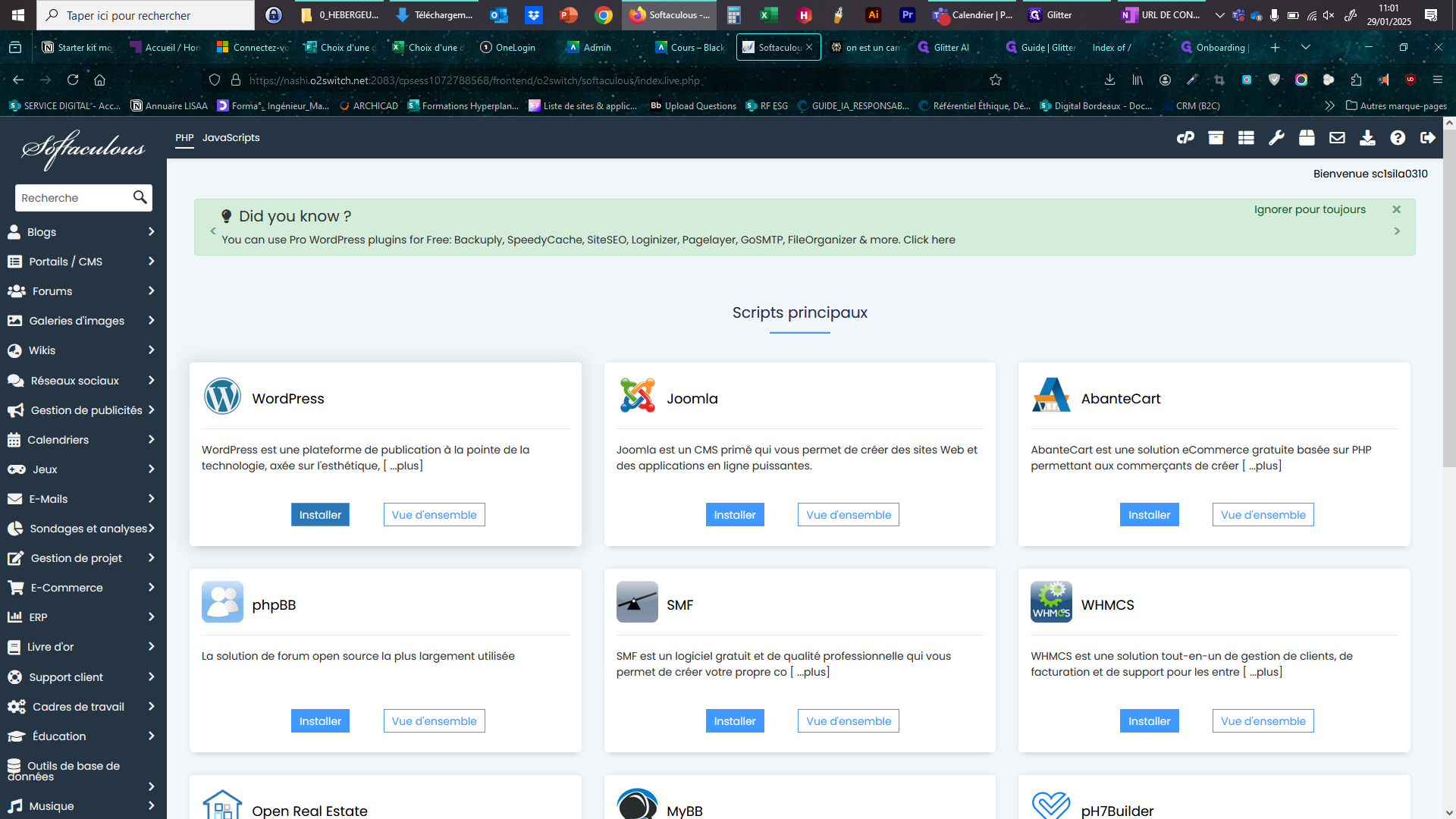The width and height of the screenshot is (1456, 819).
Task: Expand the Galeries d'images category
Action: (x=83, y=321)
